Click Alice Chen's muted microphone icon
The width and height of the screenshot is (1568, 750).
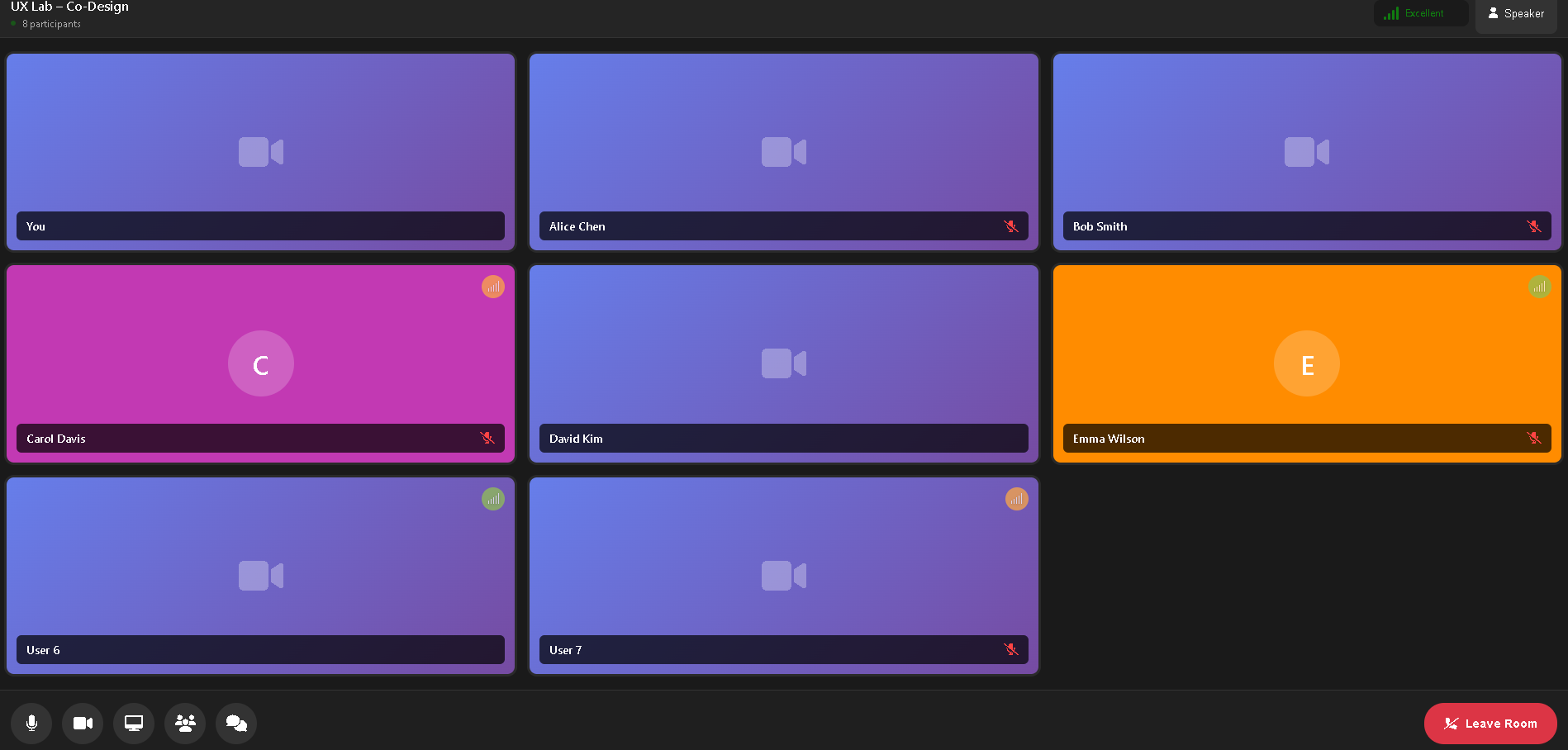point(1010,226)
